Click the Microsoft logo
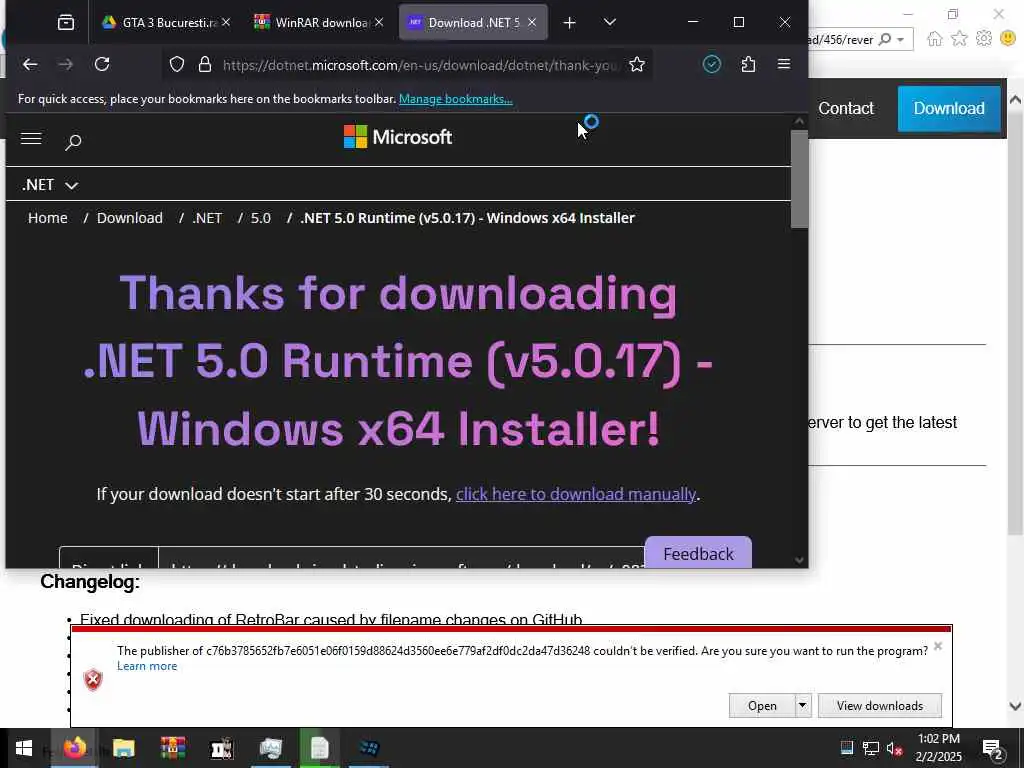Screen dimensions: 1024x768 pyautogui.click(x=398, y=137)
